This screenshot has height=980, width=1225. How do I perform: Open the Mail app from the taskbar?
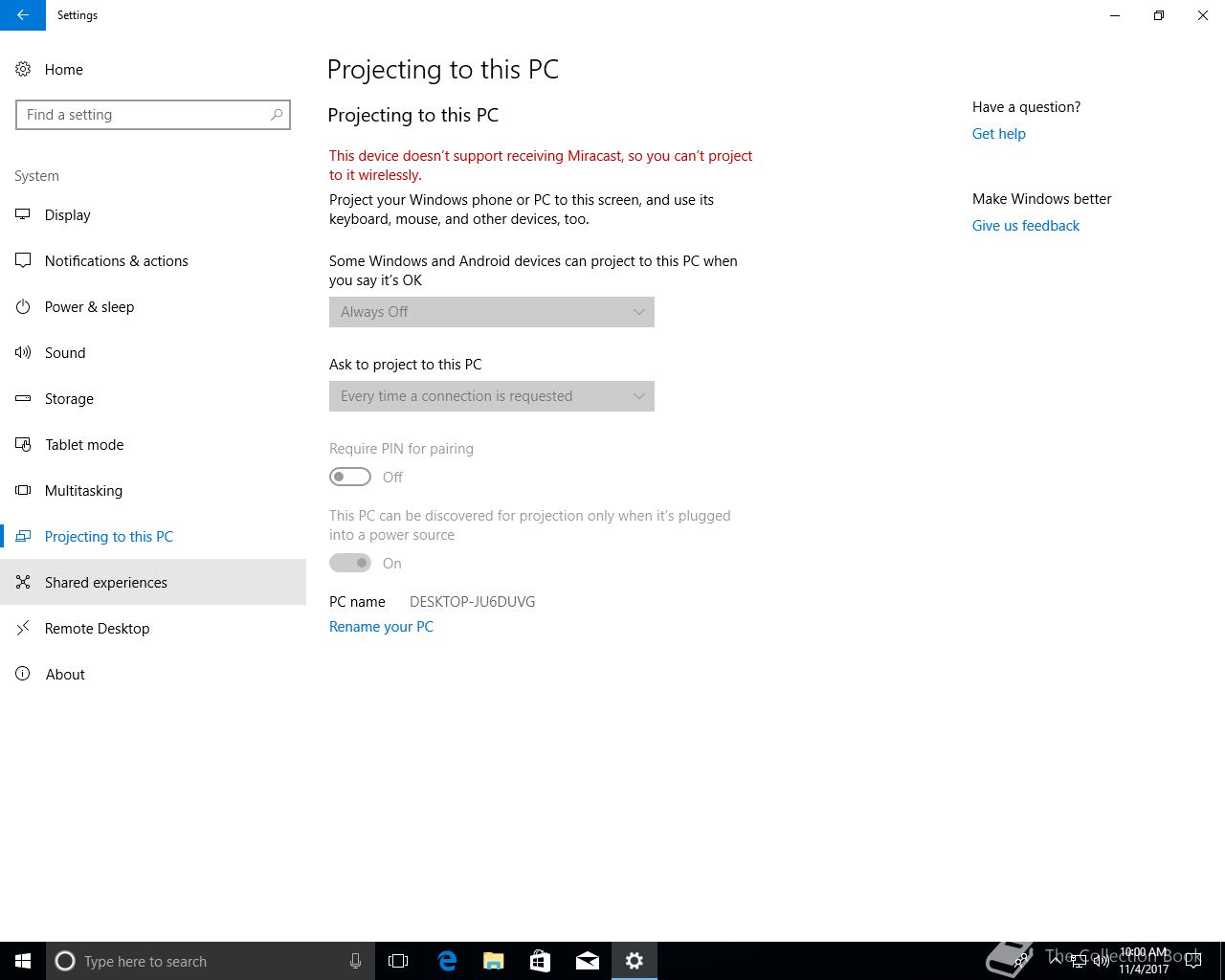pyautogui.click(x=588, y=961)
